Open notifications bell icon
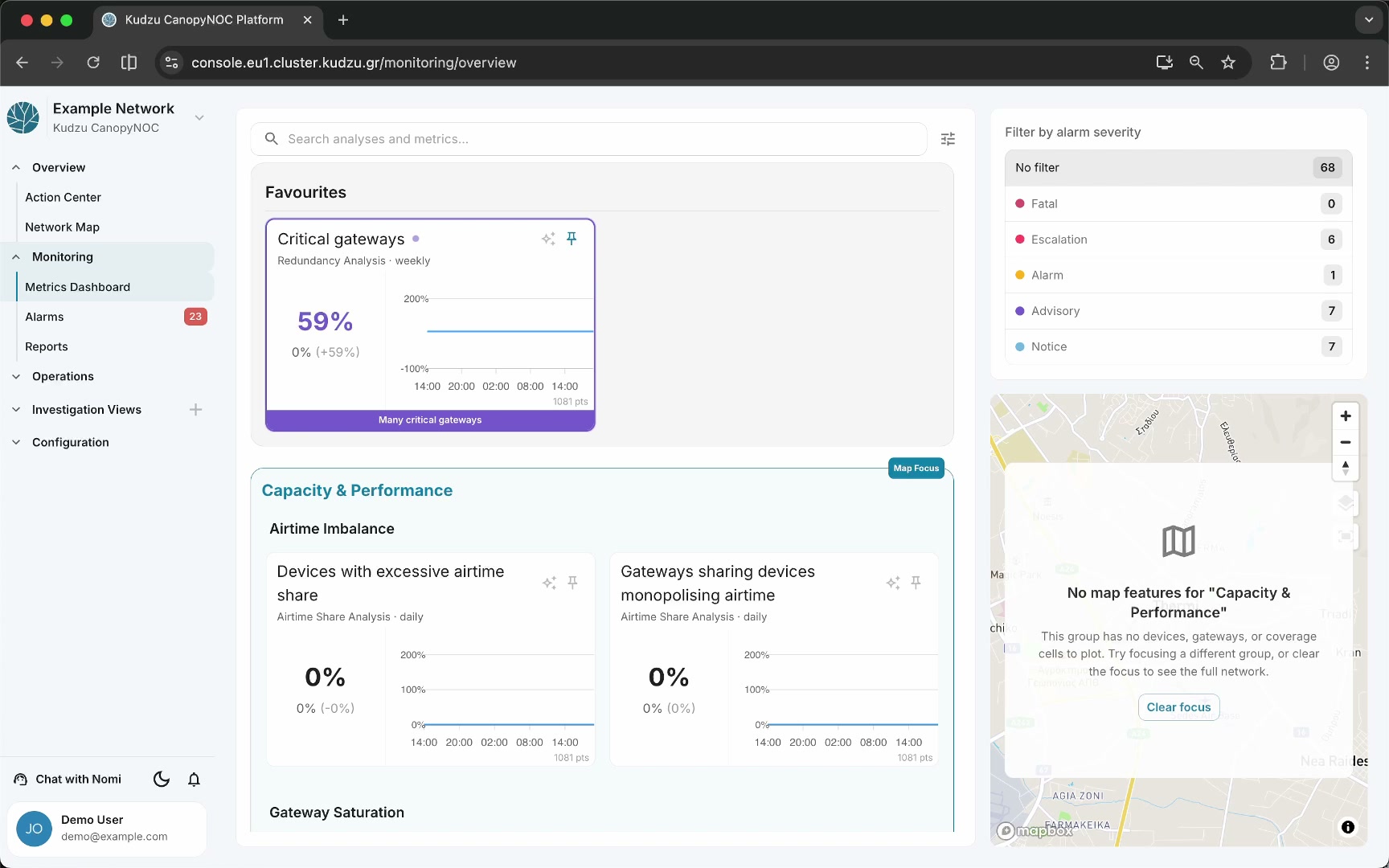The height and width of the screenshot is (868, 1389). [x=194, y=779]
